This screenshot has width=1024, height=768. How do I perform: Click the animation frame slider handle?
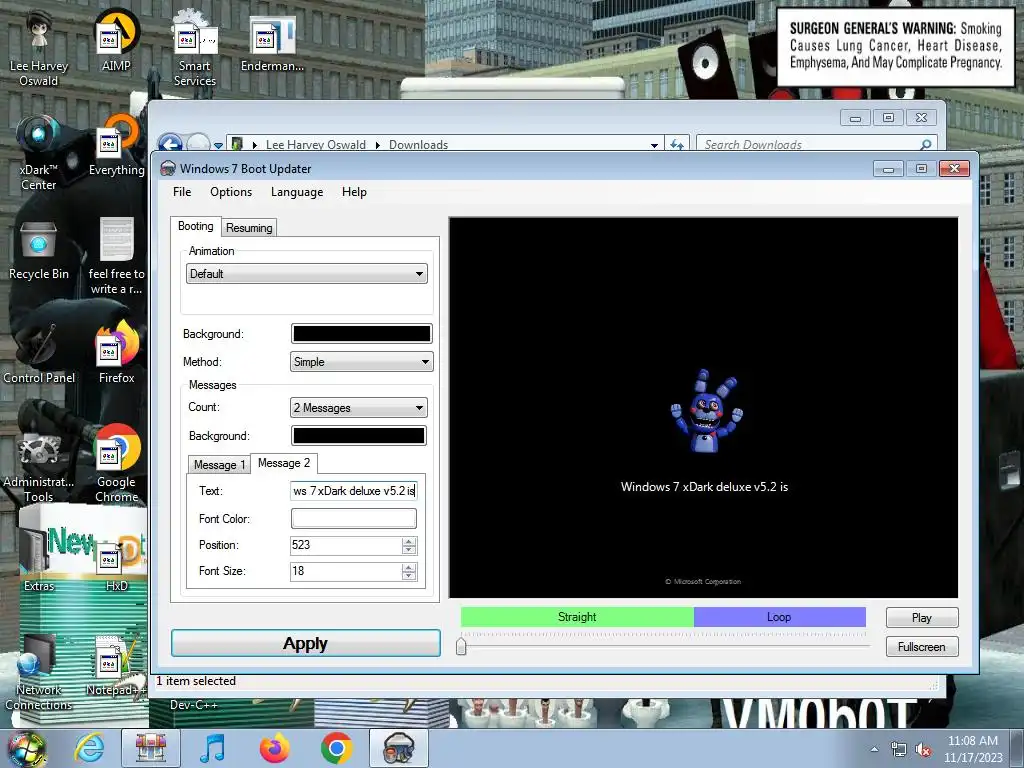pos(461,646)
